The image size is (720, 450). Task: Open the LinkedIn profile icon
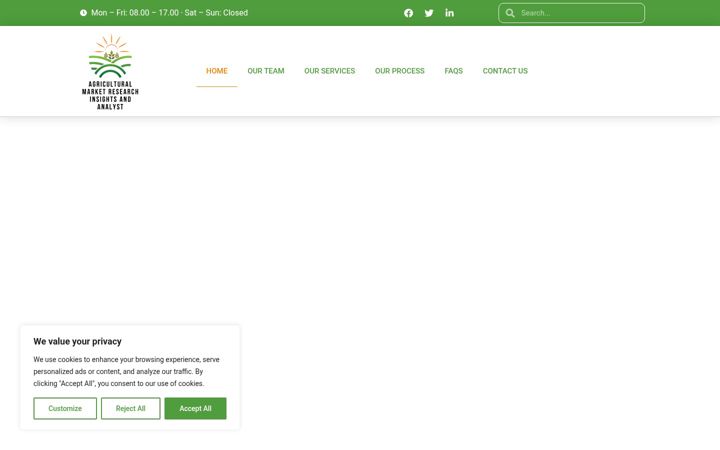point(450,13)
